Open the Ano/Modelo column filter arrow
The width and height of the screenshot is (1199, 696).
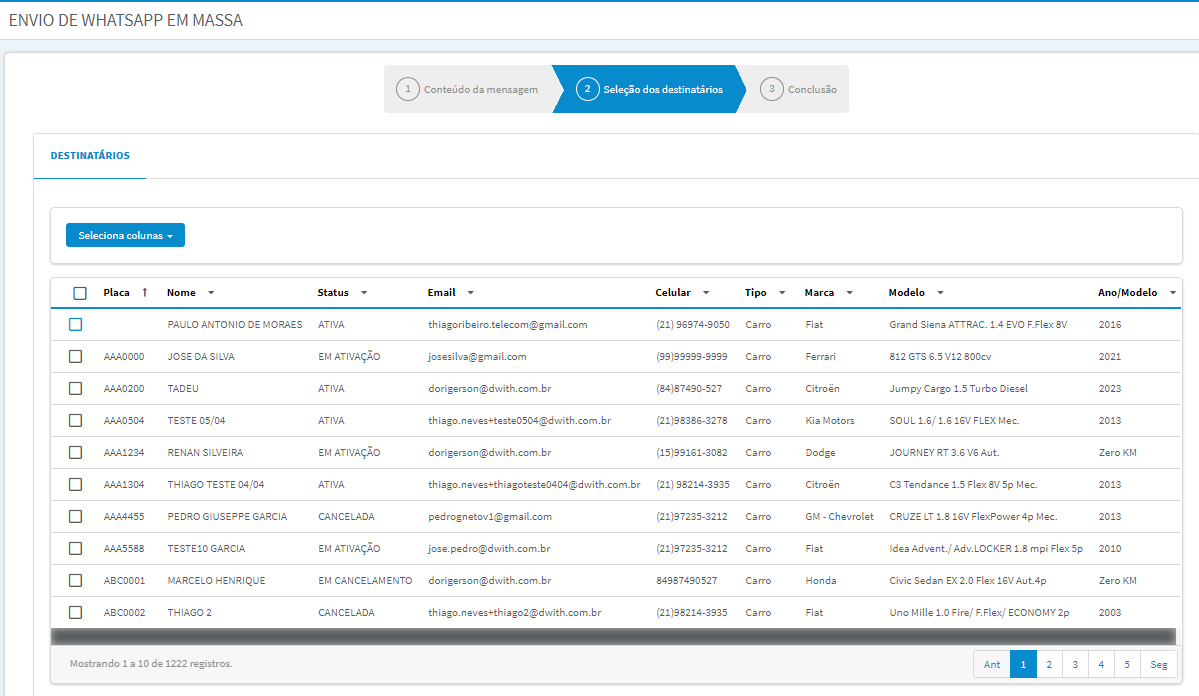[x=1172, y=293]
